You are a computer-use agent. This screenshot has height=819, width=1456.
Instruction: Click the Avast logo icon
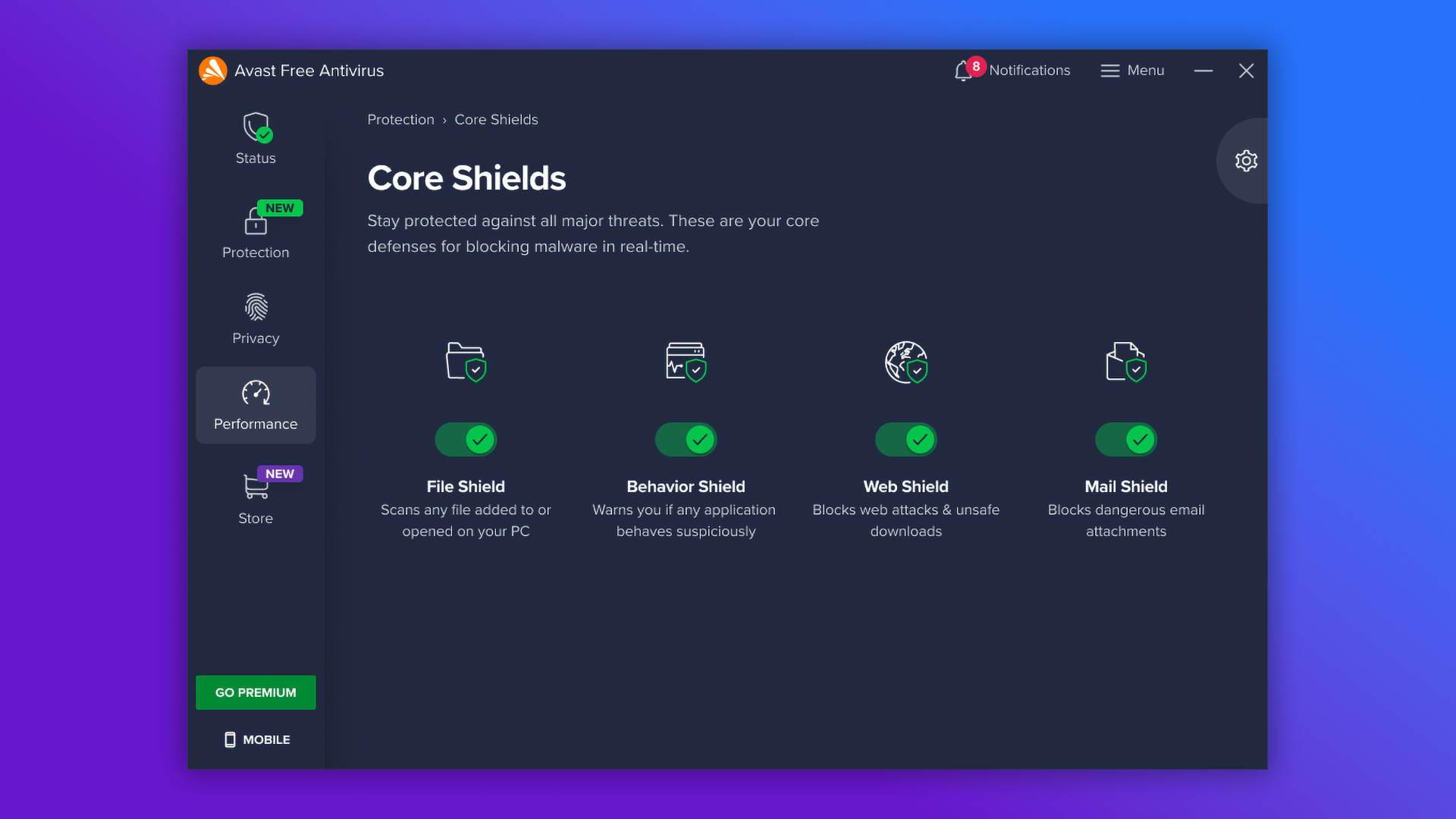pyautogui.click(x=213, y=71)
